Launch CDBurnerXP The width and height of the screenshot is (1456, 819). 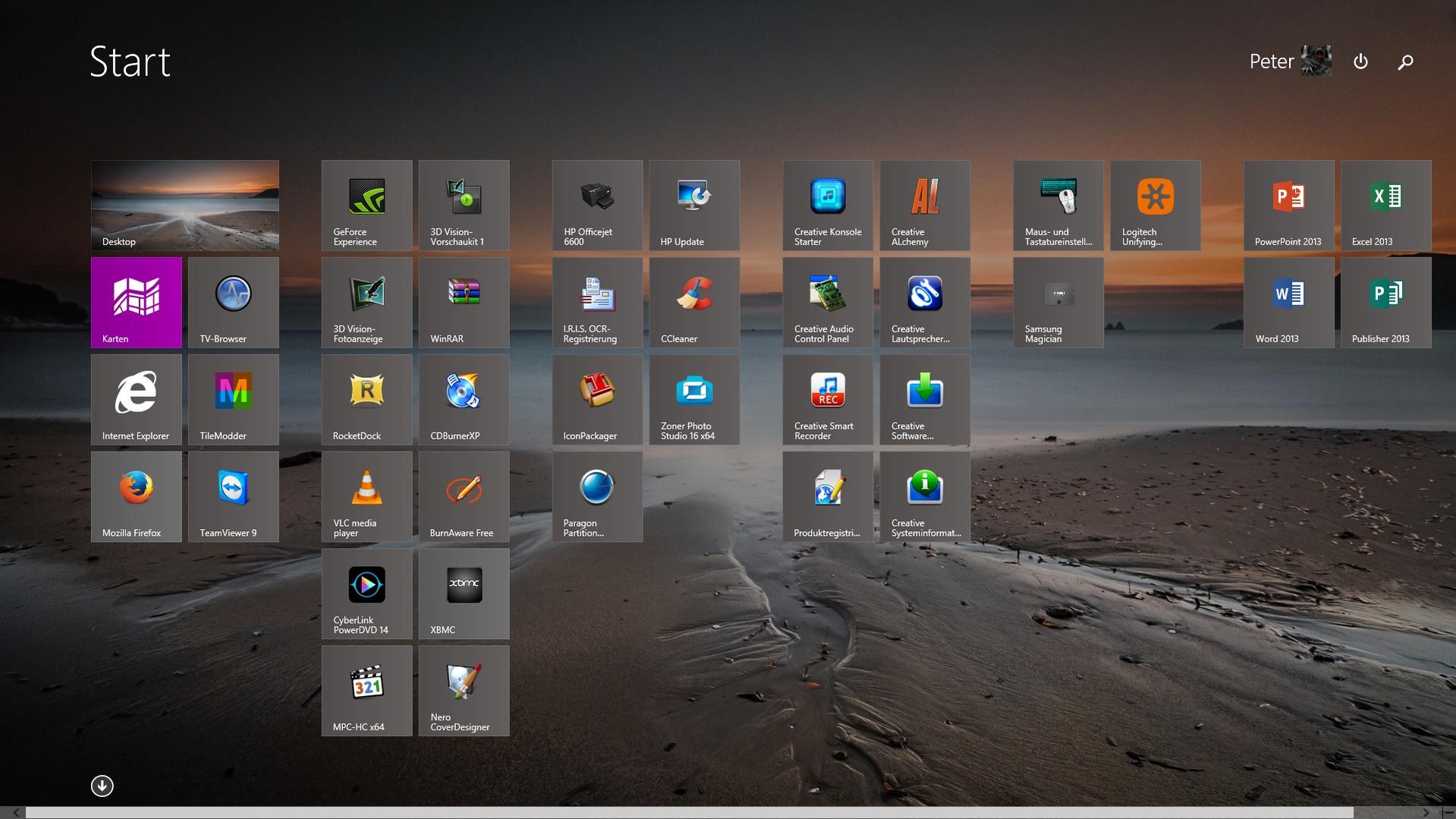pos(464,399)
